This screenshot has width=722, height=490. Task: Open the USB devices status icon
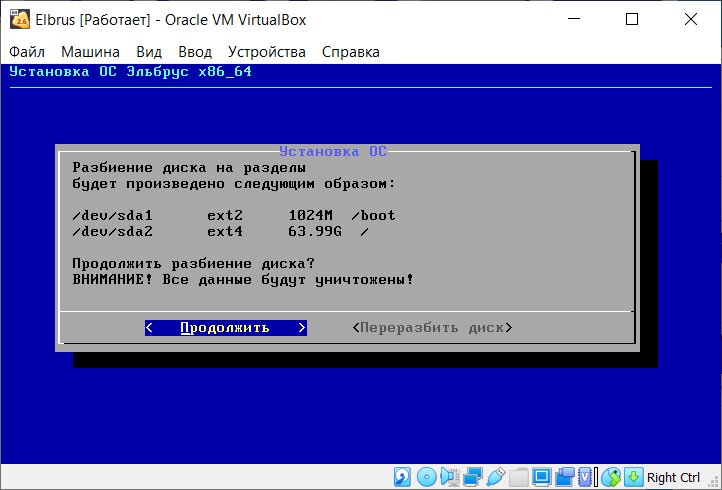point(496,477)
